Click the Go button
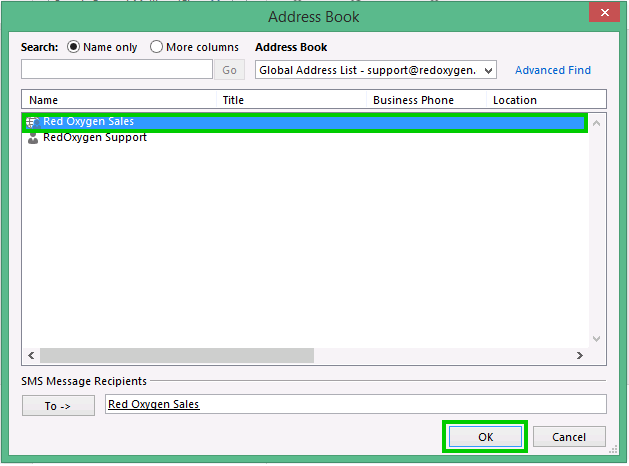This screenshot has width=629, height=466. click(229, 70)
